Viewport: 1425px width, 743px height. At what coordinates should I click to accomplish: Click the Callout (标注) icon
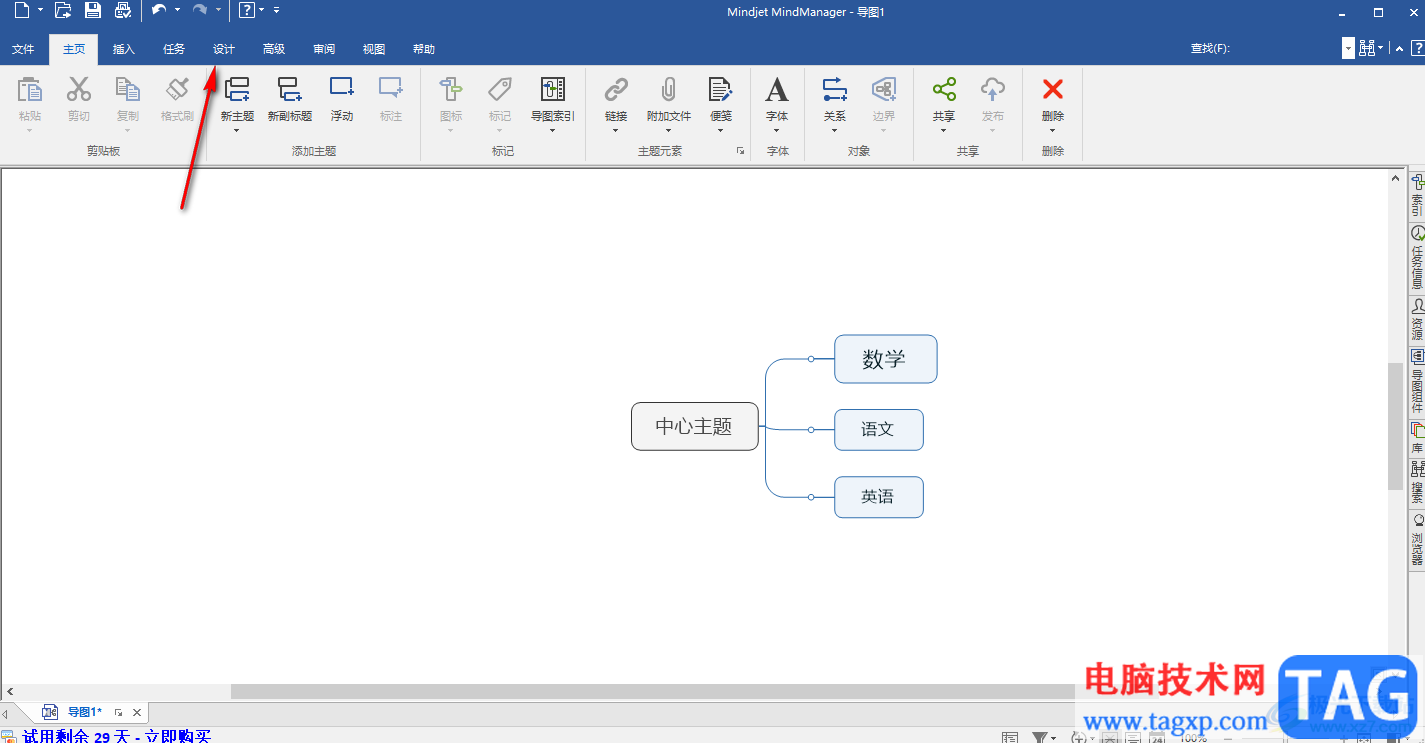pyautogui.click(x=391, y=90)
